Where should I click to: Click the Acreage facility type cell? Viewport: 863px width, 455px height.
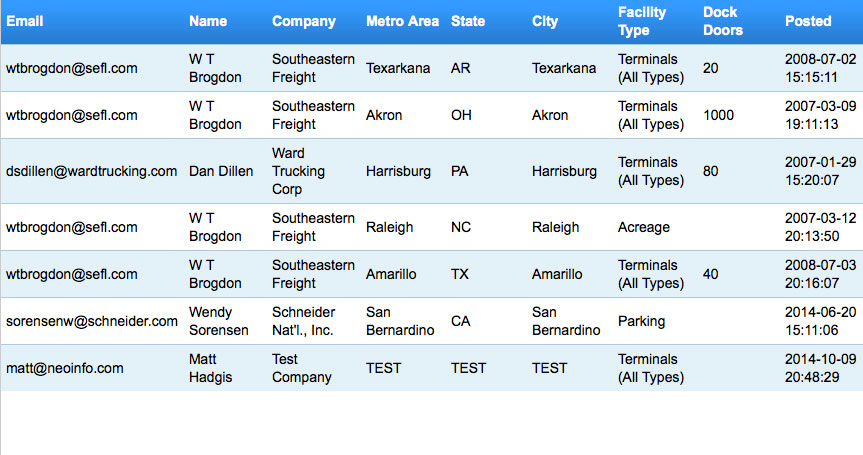tap(644, 227)
